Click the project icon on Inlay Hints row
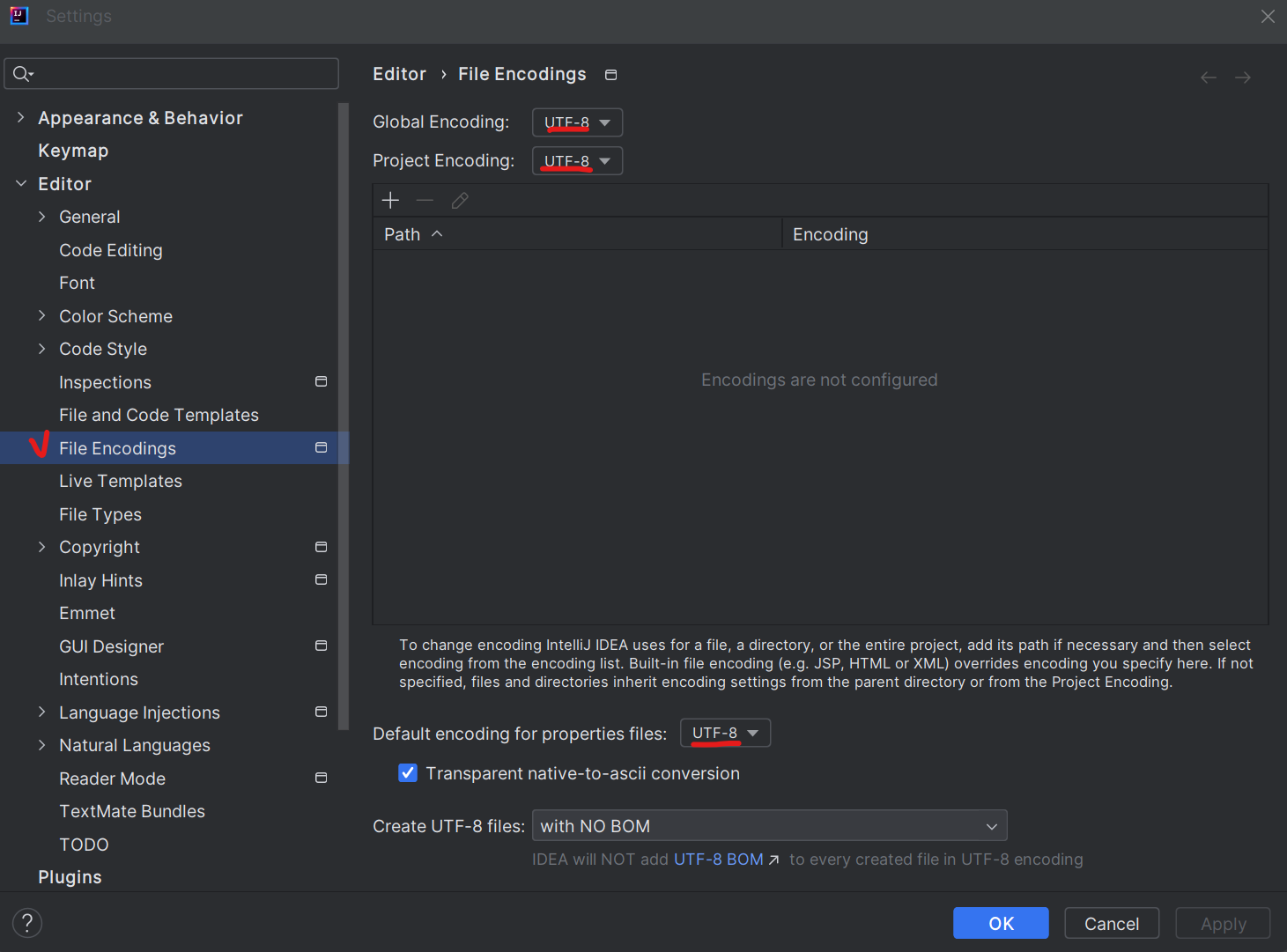The height and width of the screenshot is (952, 1287). coord(321,579)
